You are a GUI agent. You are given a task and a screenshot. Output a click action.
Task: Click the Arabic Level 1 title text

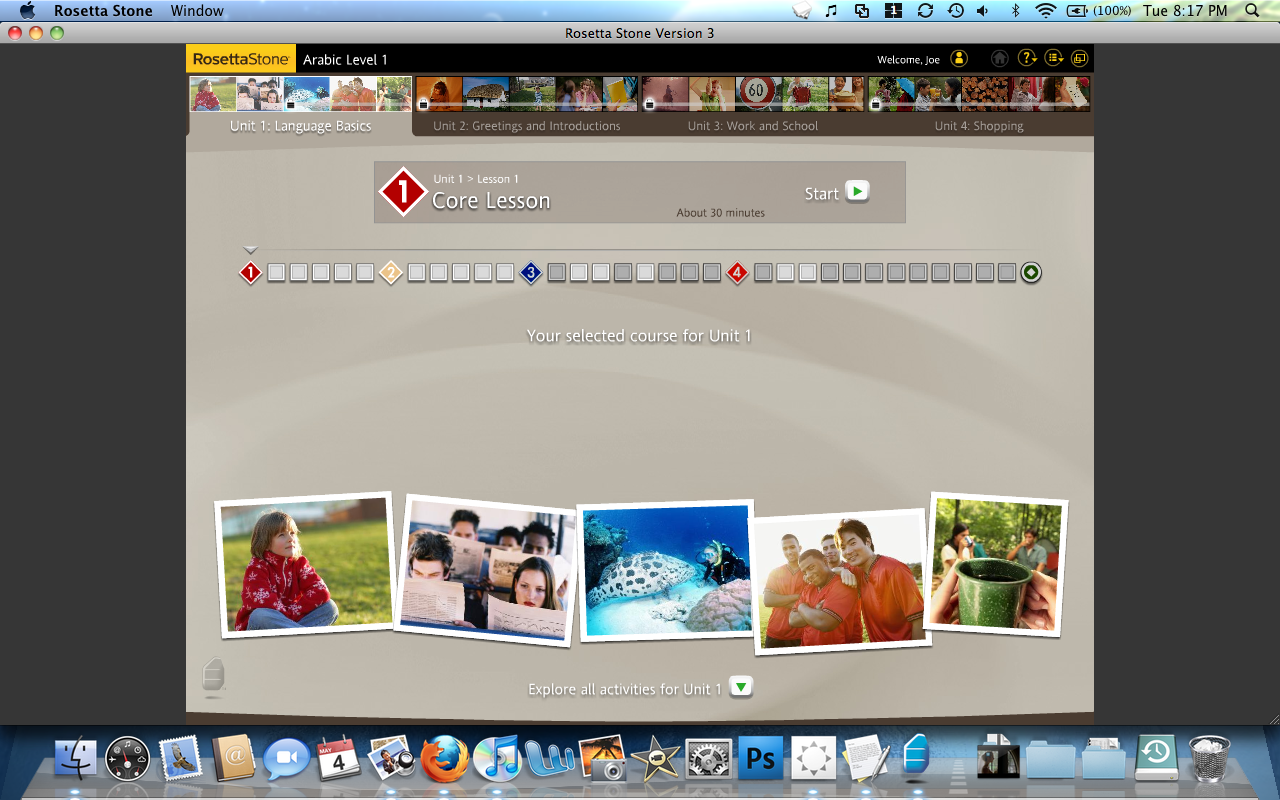coord(345,59)
